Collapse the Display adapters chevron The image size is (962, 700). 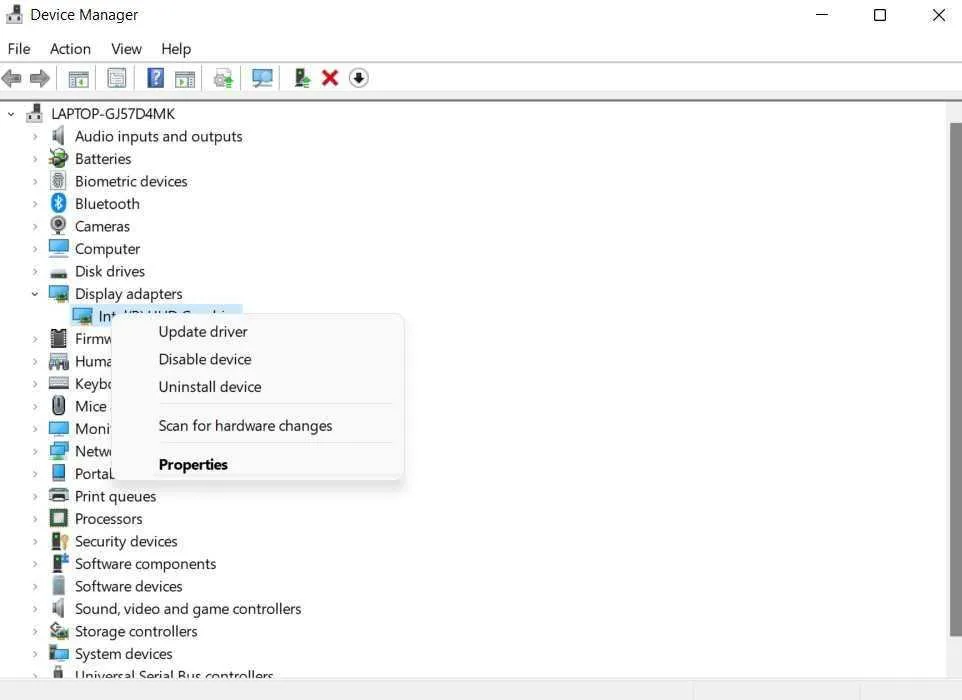coord(35,294)
